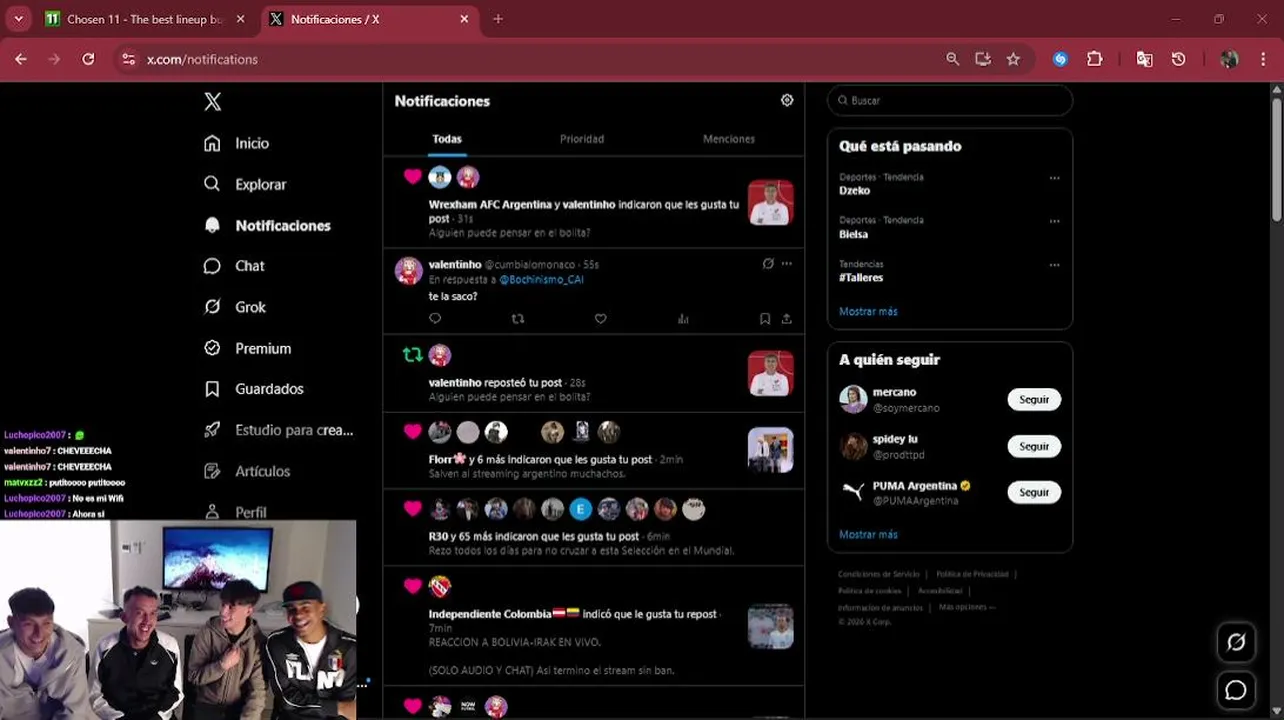Open Grok from sidebar

pos(234,307)
